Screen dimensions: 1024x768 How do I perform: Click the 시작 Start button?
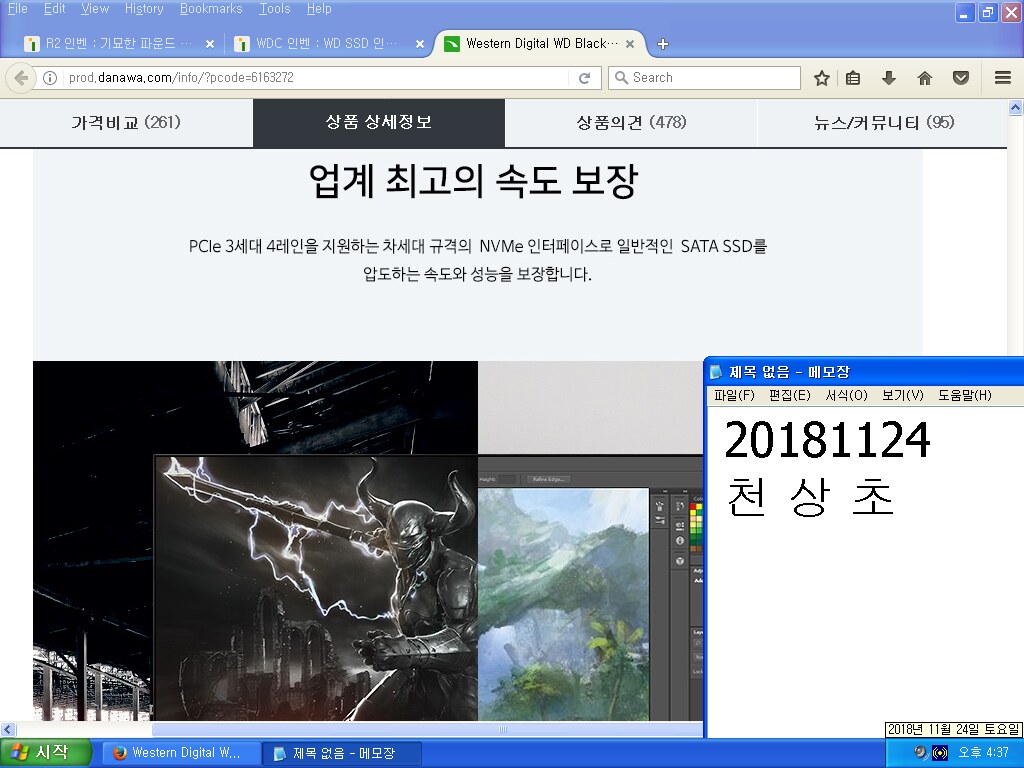tap(46, 752)
